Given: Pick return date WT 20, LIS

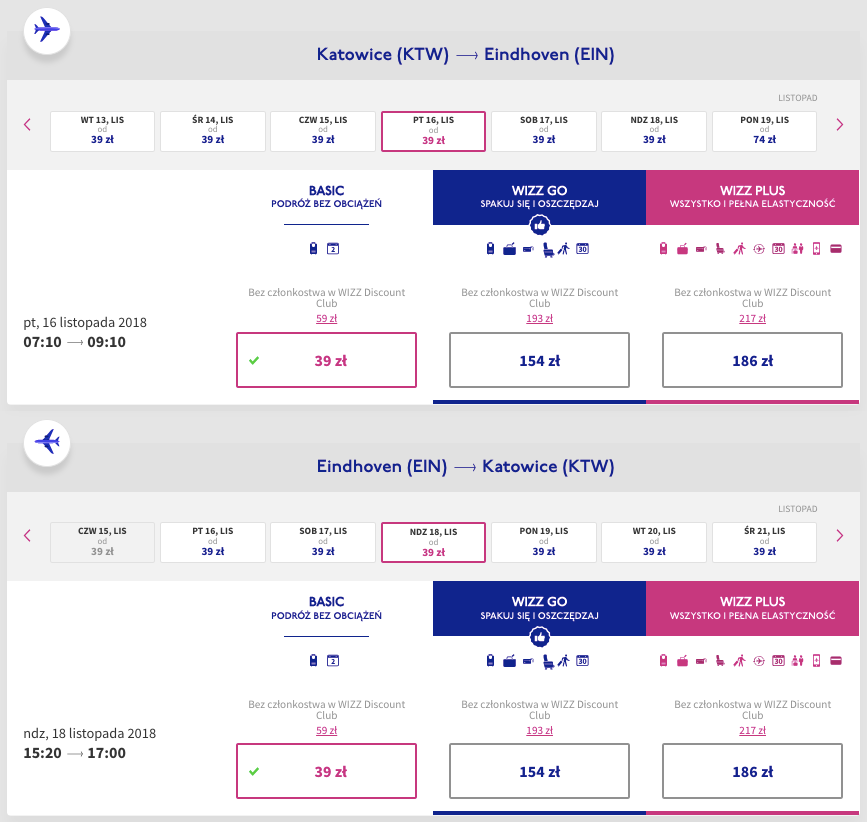Looking at the screenshot, I should [x=654, y=541].
